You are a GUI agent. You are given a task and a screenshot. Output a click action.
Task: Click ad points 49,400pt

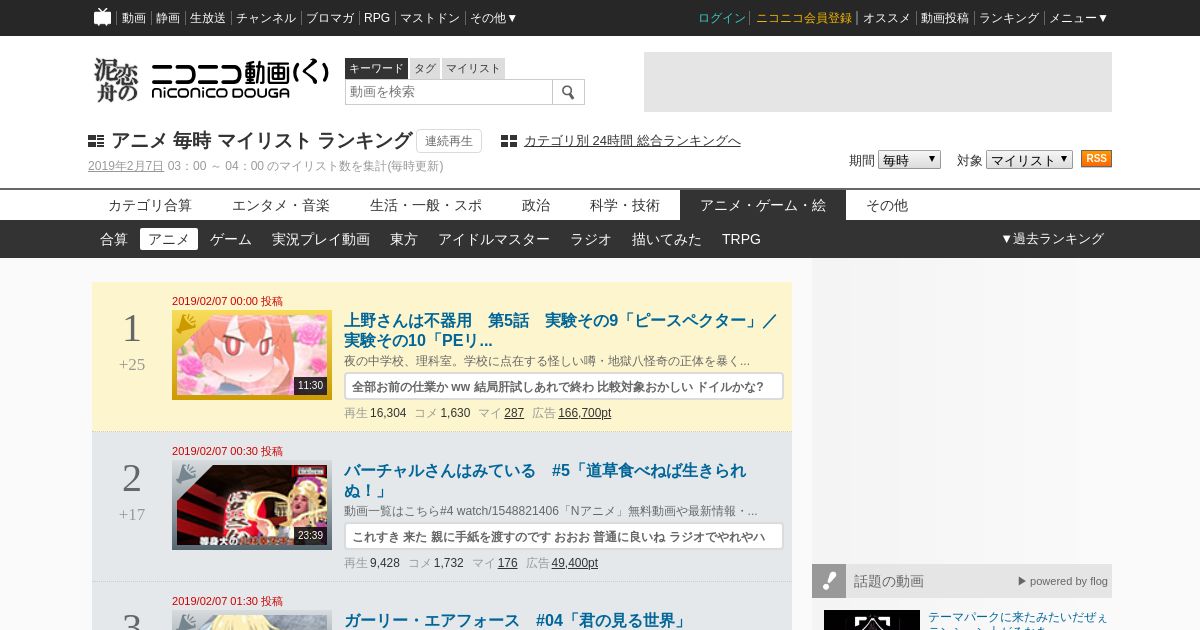tap(575, 563)
